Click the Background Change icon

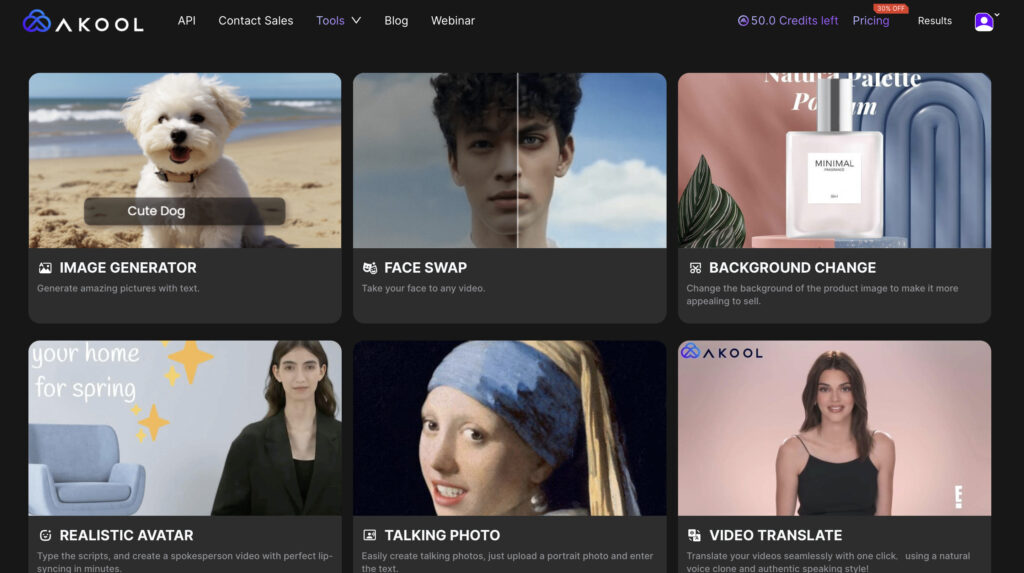coord(695,268)
